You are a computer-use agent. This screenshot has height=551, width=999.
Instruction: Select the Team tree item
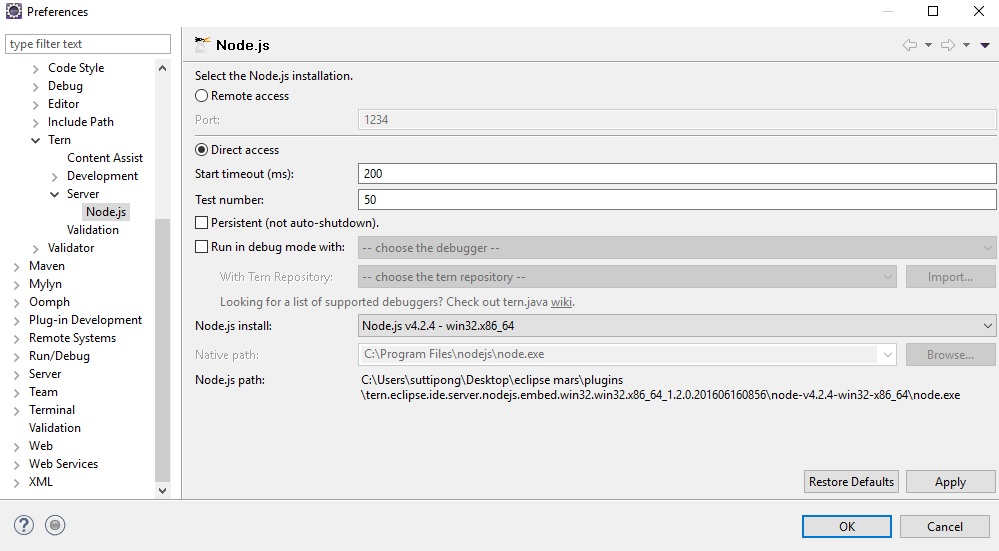coord(43,392)
